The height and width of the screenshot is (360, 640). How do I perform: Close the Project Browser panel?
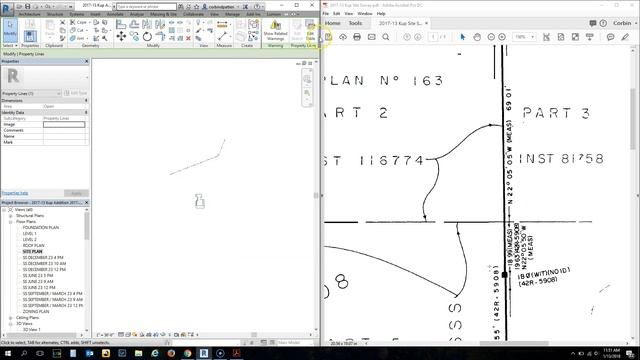tap(86, 202)
